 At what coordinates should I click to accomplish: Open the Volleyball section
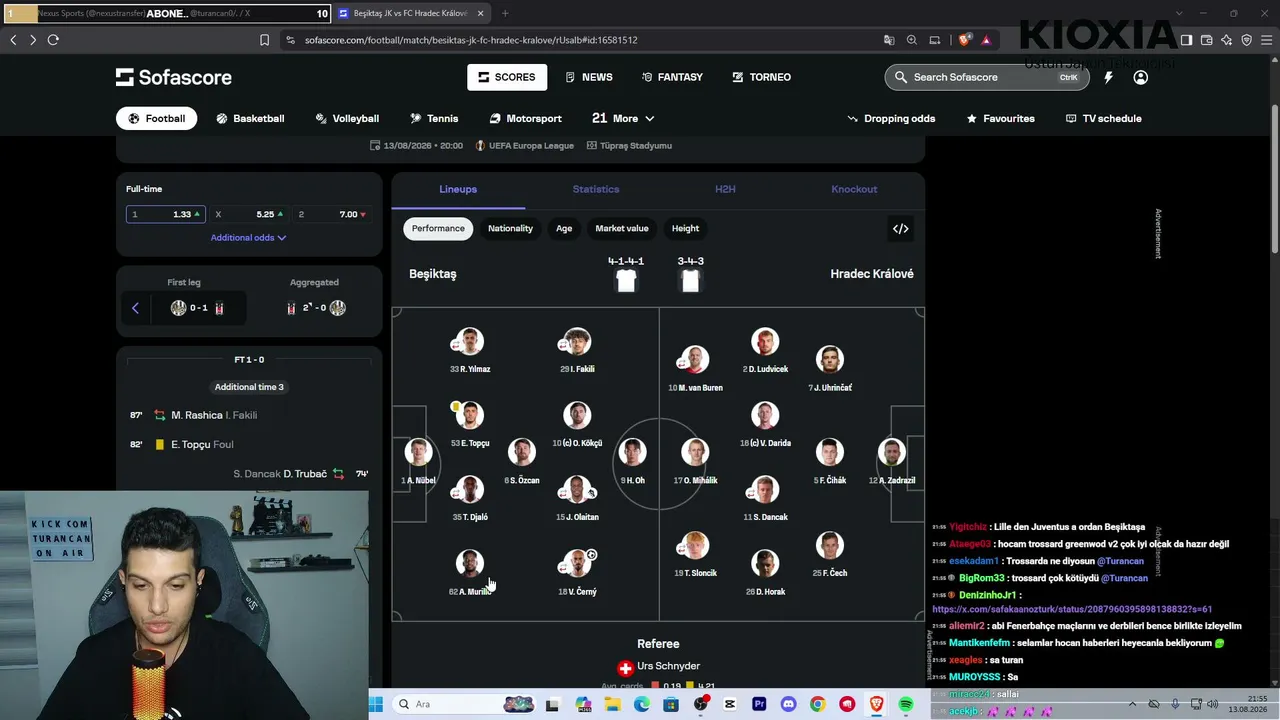(x=347, y=118)
